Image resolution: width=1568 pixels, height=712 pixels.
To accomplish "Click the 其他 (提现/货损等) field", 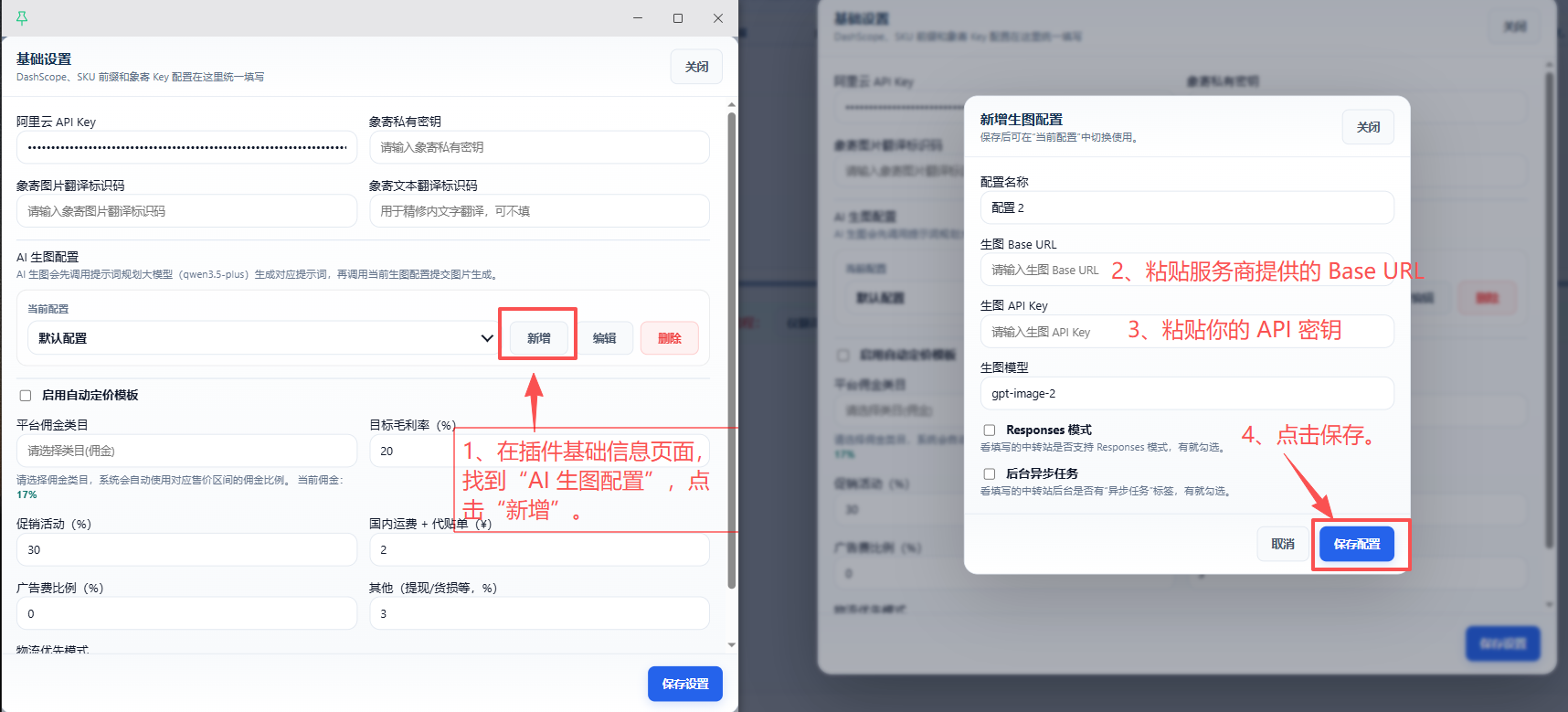I will [539, 613].
